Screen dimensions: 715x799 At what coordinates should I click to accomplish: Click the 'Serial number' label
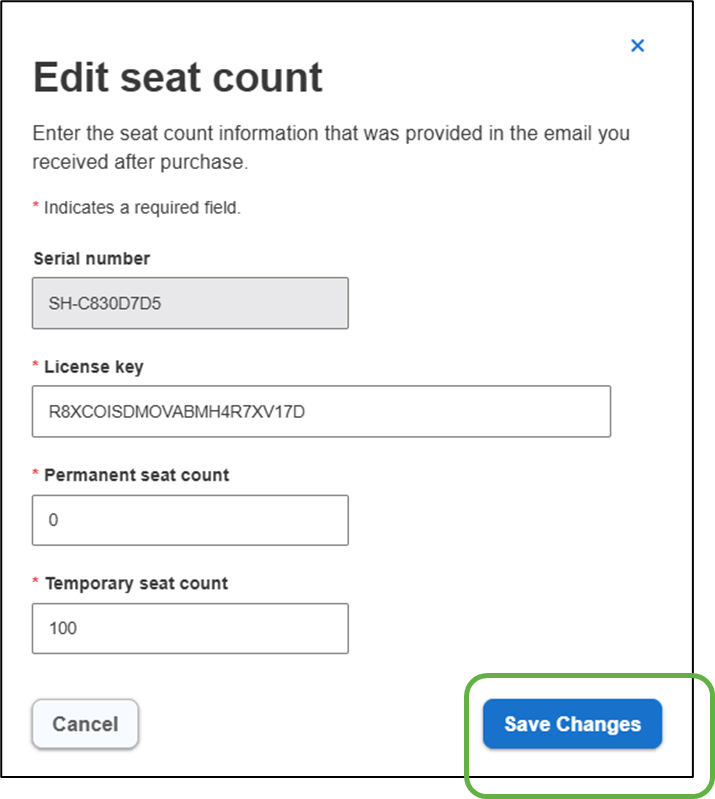click(92, 258)
